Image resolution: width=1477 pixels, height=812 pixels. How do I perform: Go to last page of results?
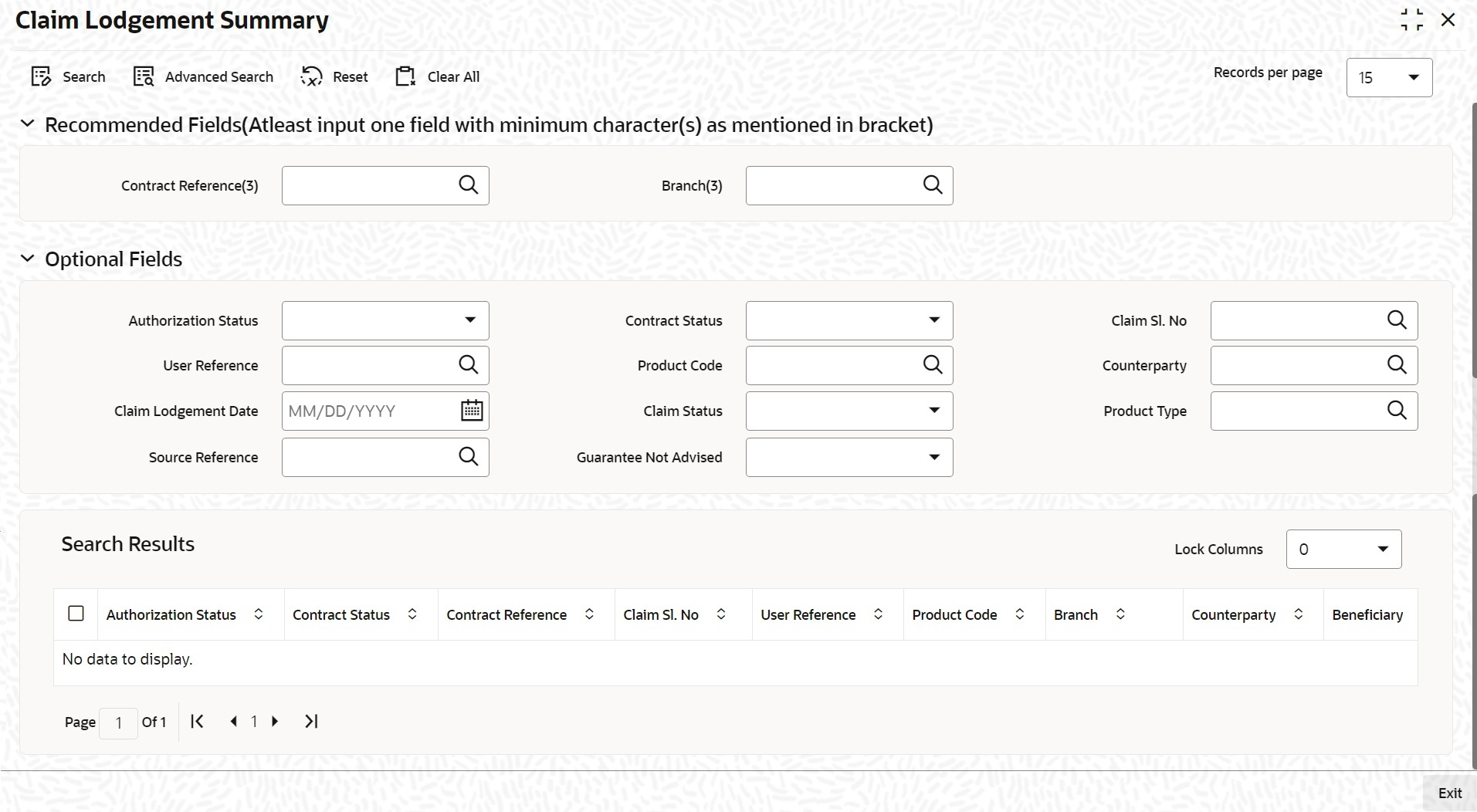tap(311, 722)
